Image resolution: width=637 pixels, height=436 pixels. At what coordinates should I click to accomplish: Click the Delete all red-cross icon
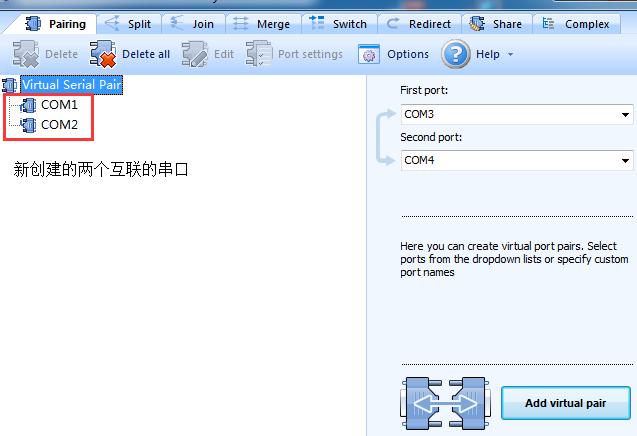pos(103,54)
